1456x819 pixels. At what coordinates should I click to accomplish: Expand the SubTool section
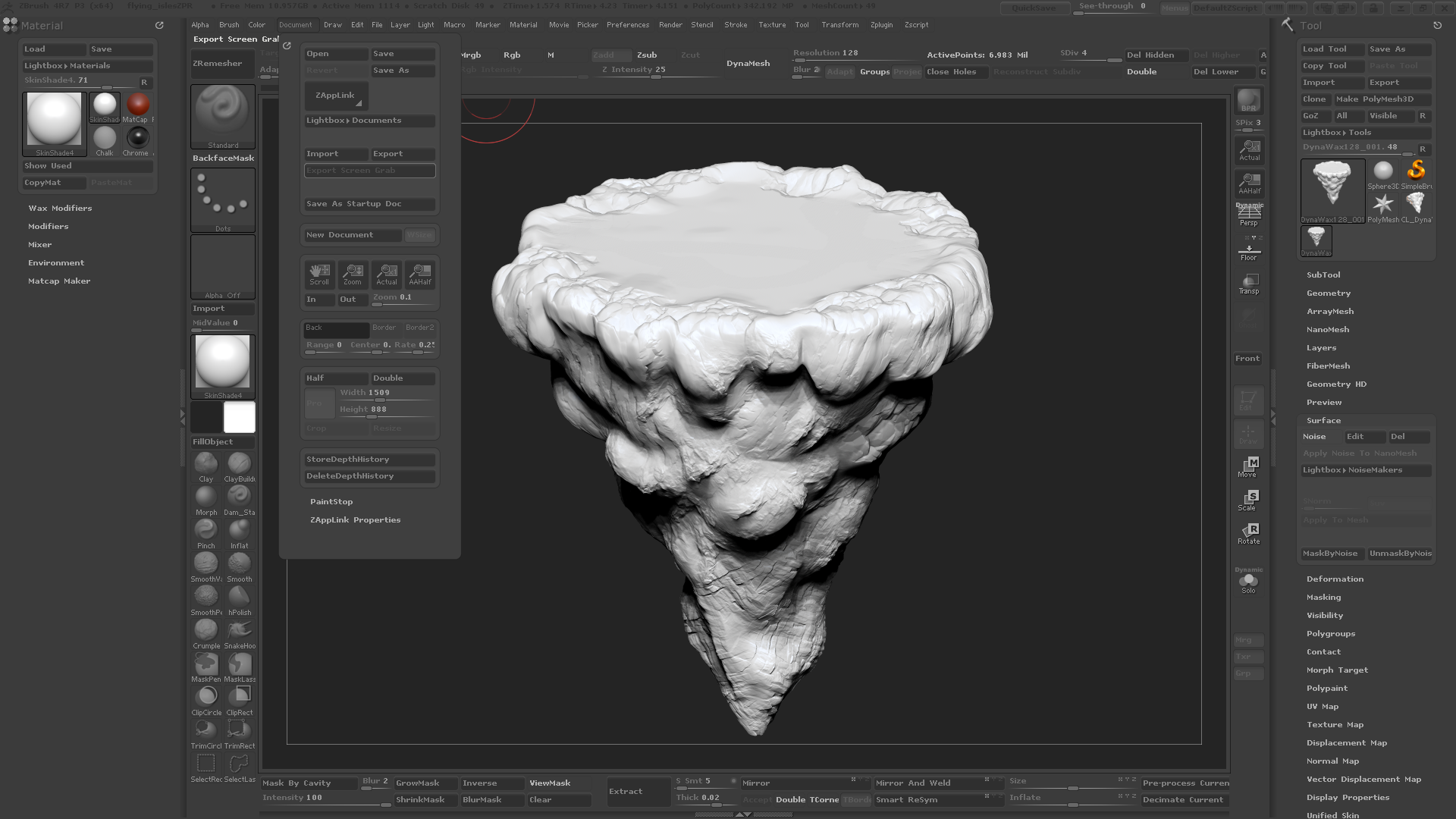1323,275
